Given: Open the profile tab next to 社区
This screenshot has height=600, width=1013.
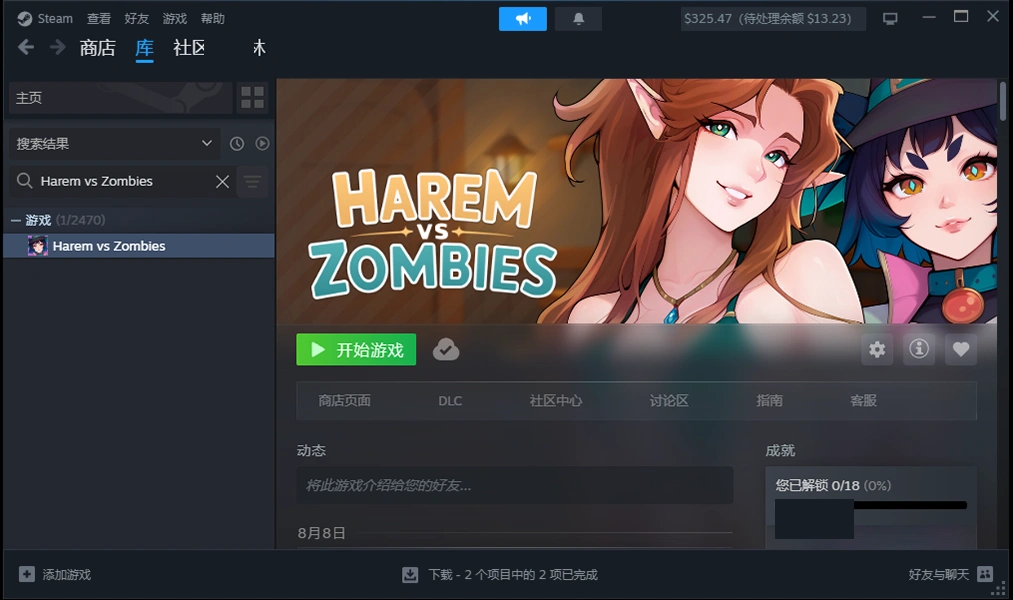Looking at the screenshot, I should (259, 48).
